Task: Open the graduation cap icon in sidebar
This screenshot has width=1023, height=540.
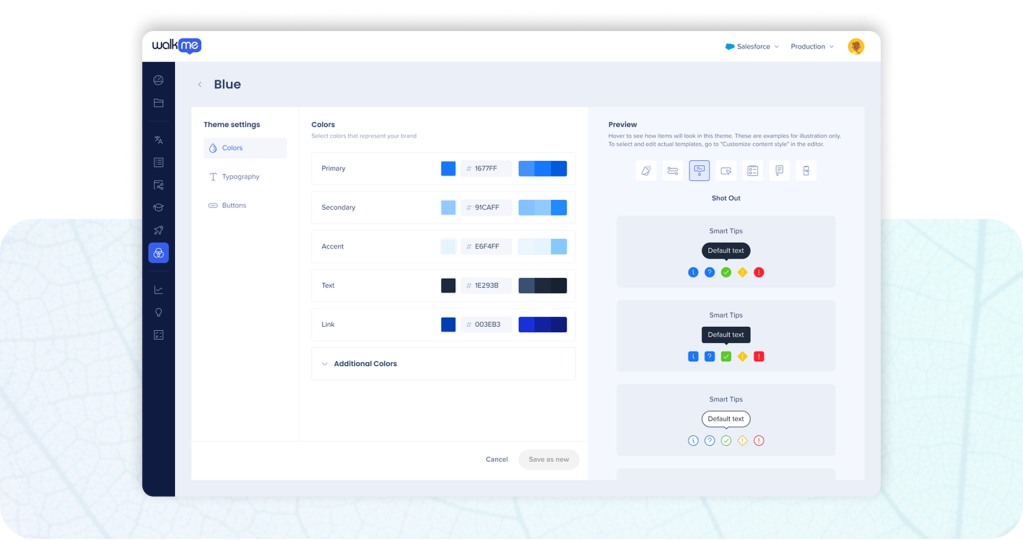Action: (158, 208)
